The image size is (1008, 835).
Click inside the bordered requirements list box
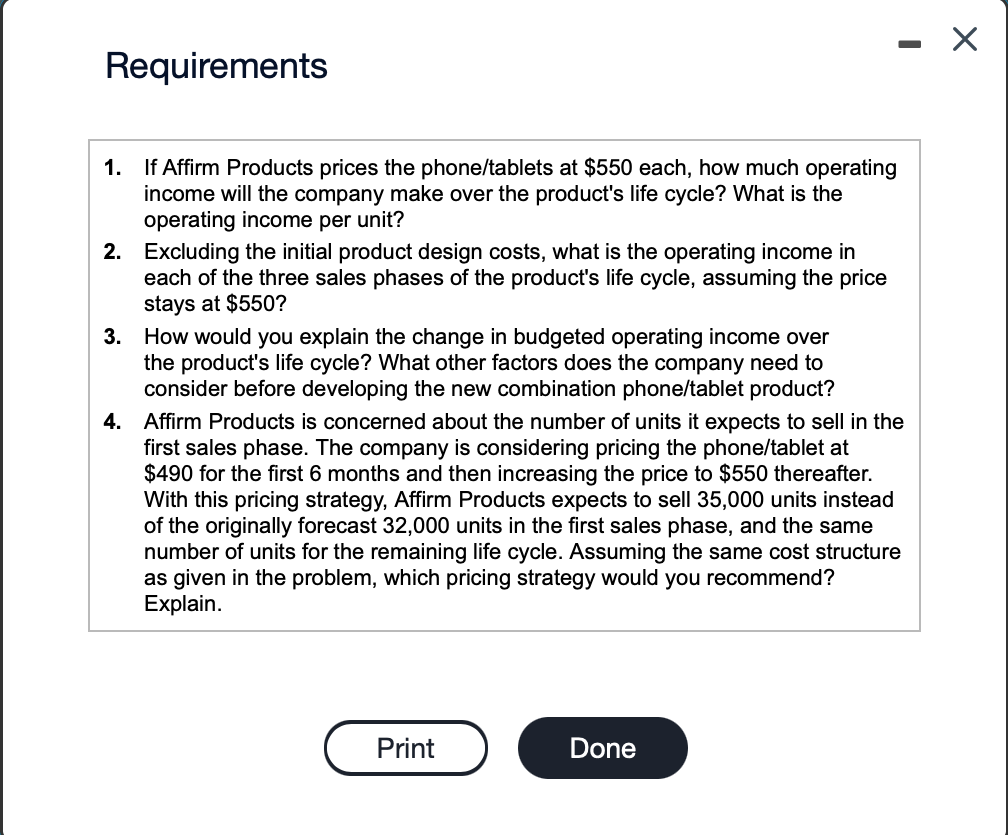[x=504, y=385]
